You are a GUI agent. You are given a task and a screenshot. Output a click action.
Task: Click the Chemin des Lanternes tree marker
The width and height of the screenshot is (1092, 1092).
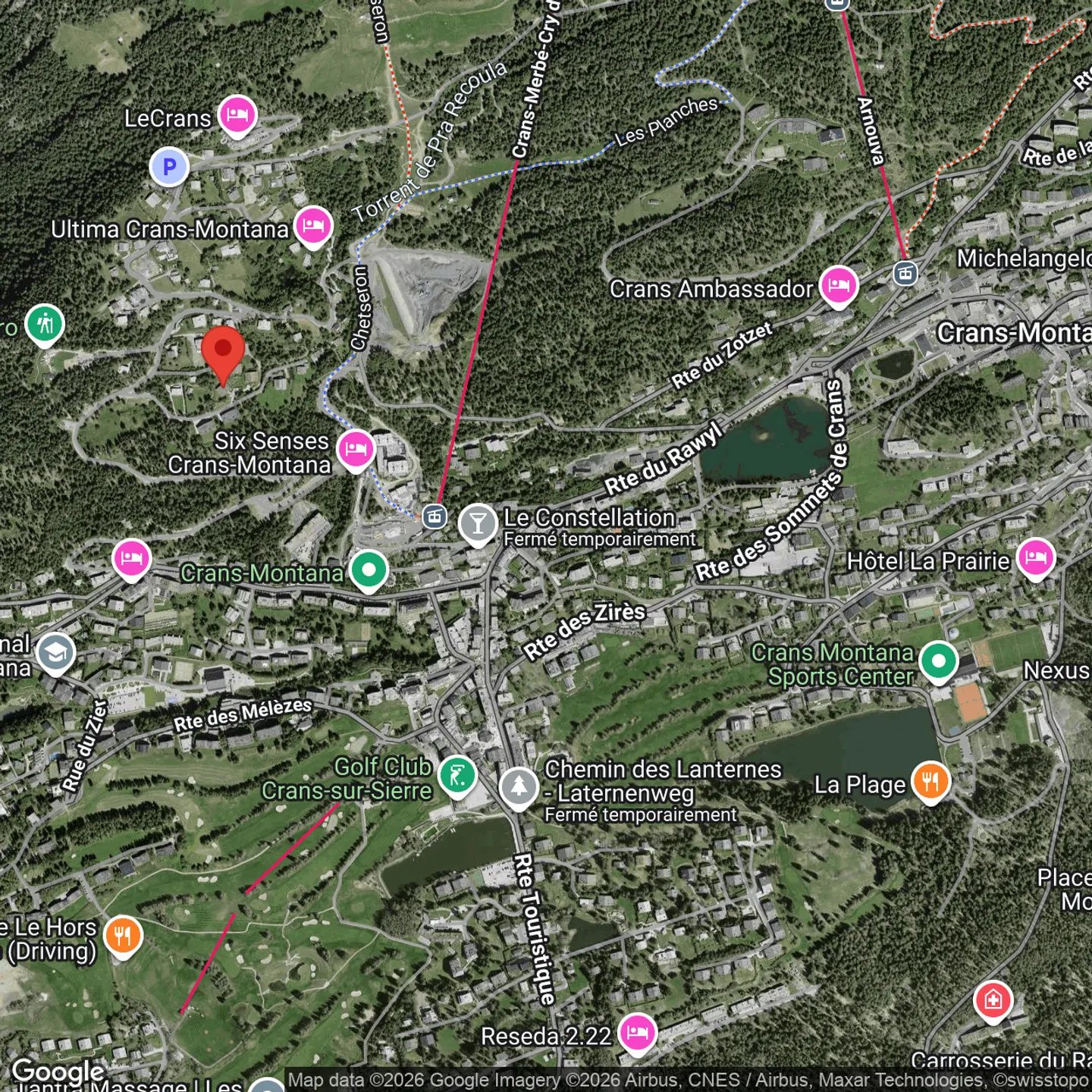[519, 788]
